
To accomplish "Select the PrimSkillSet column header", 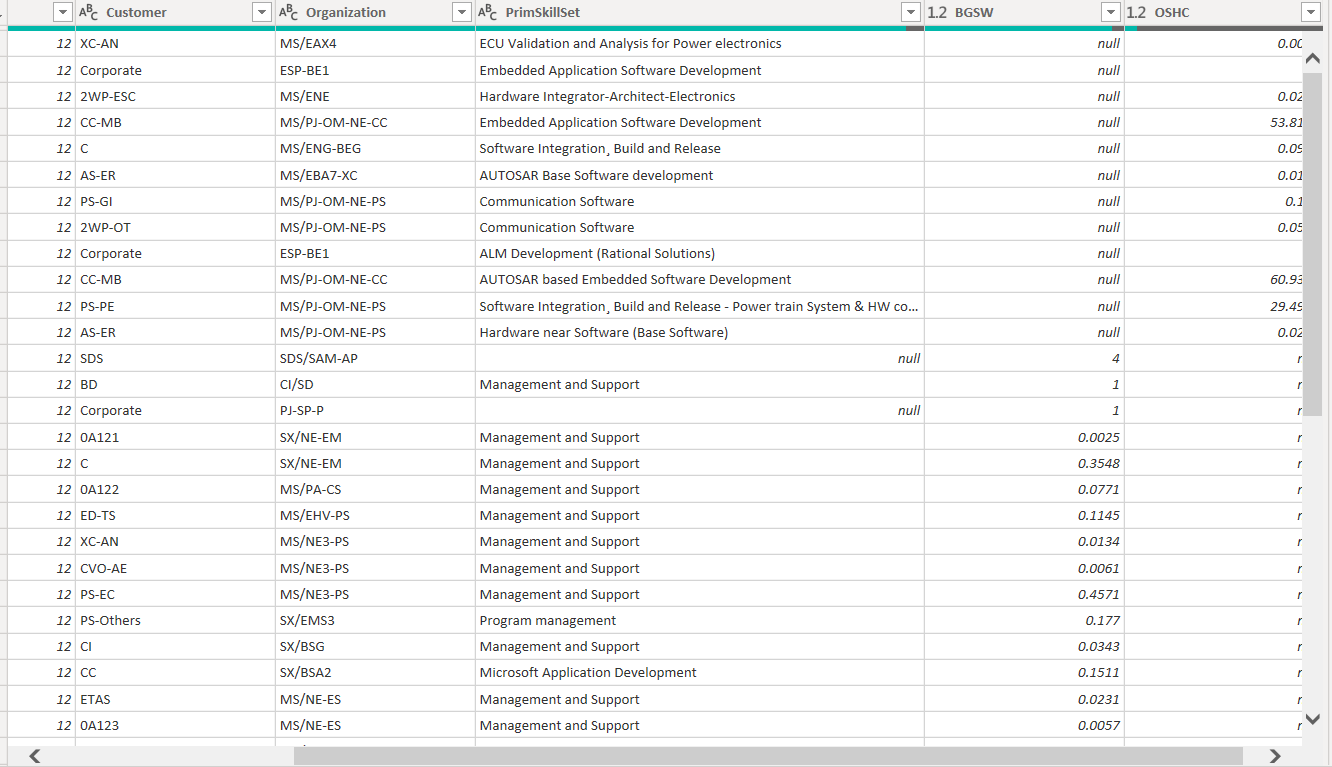I will 700,12.
